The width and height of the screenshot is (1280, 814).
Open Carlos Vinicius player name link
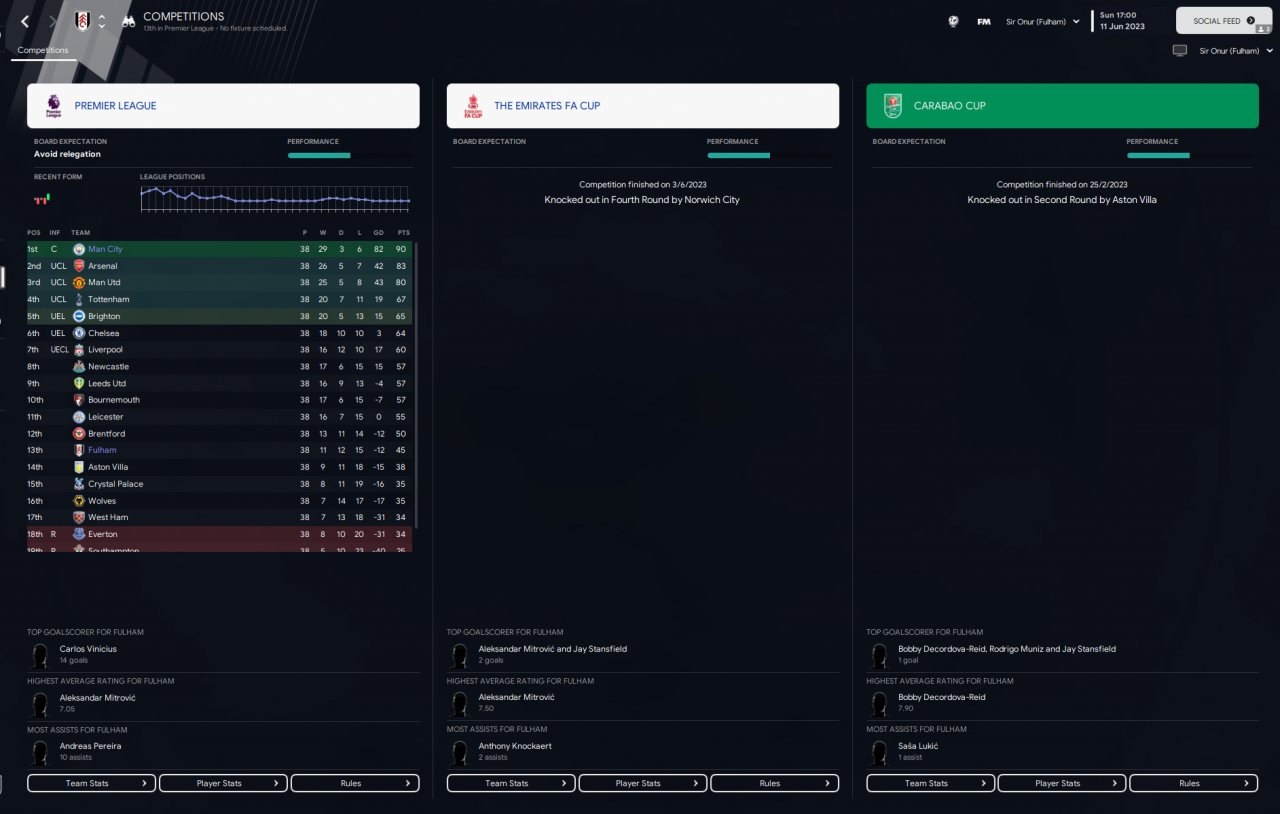(x=88, y=649)
